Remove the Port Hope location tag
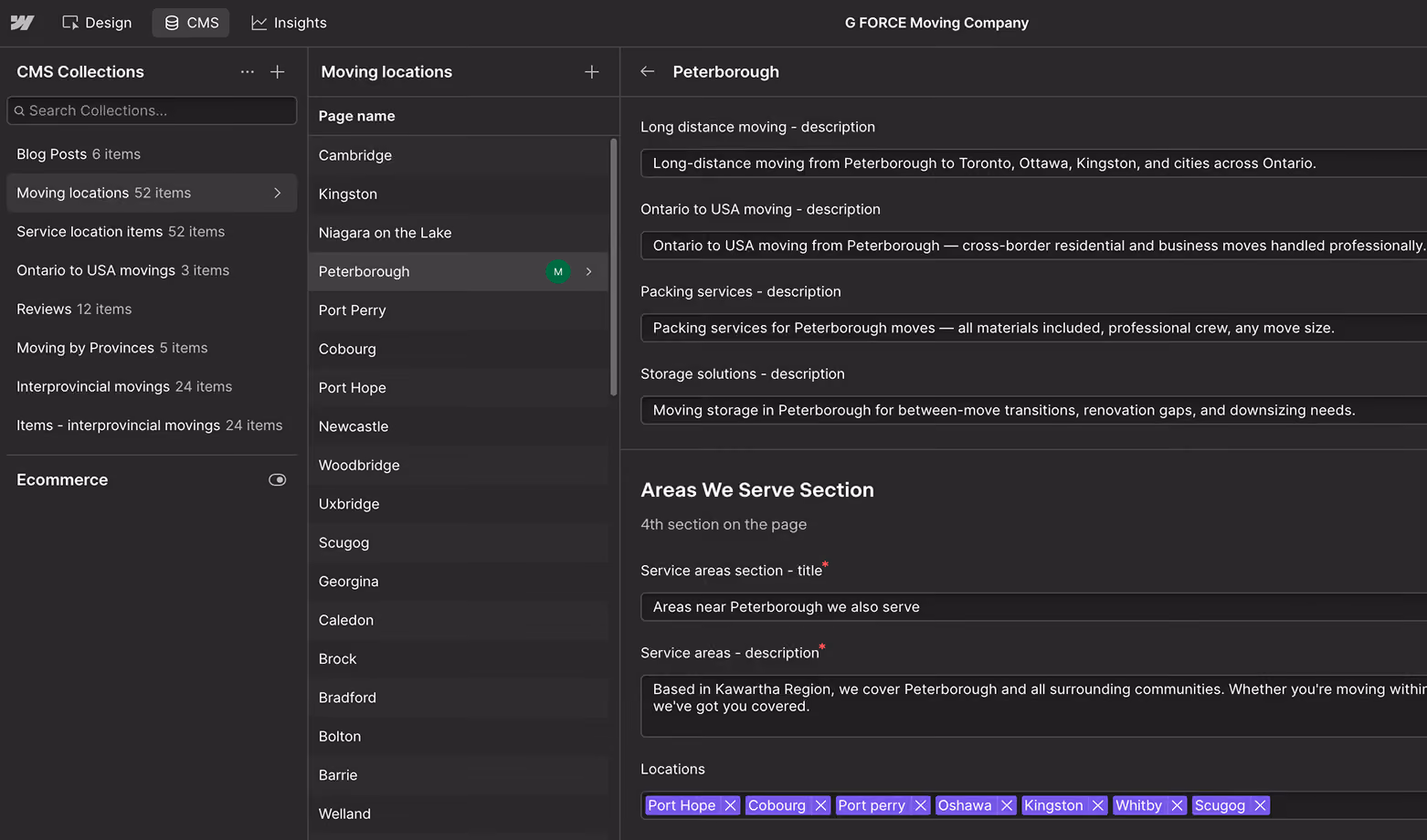Image resolution: width=1427 pixels, height=840 pixels. click(x=730, y=805)
